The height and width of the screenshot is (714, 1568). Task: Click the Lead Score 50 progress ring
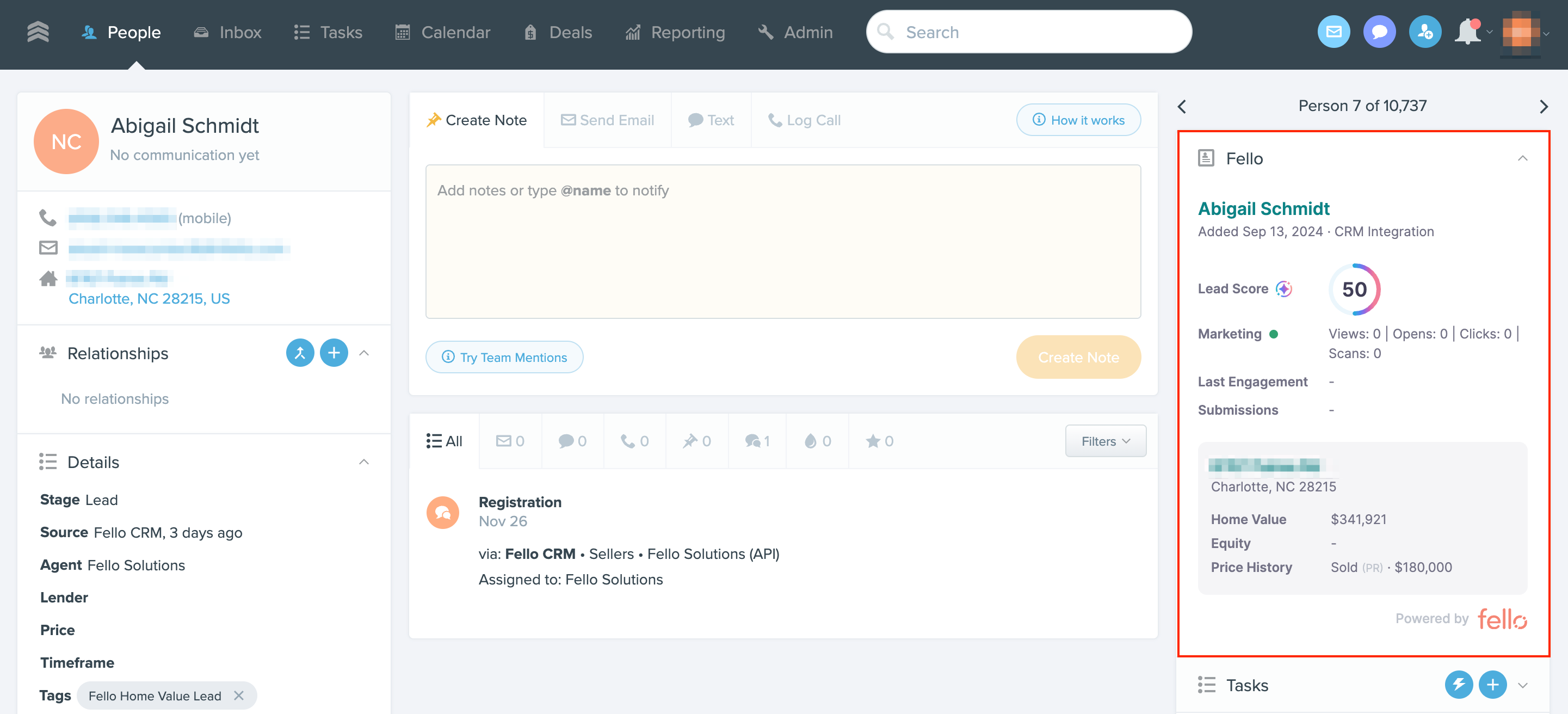1354,289
